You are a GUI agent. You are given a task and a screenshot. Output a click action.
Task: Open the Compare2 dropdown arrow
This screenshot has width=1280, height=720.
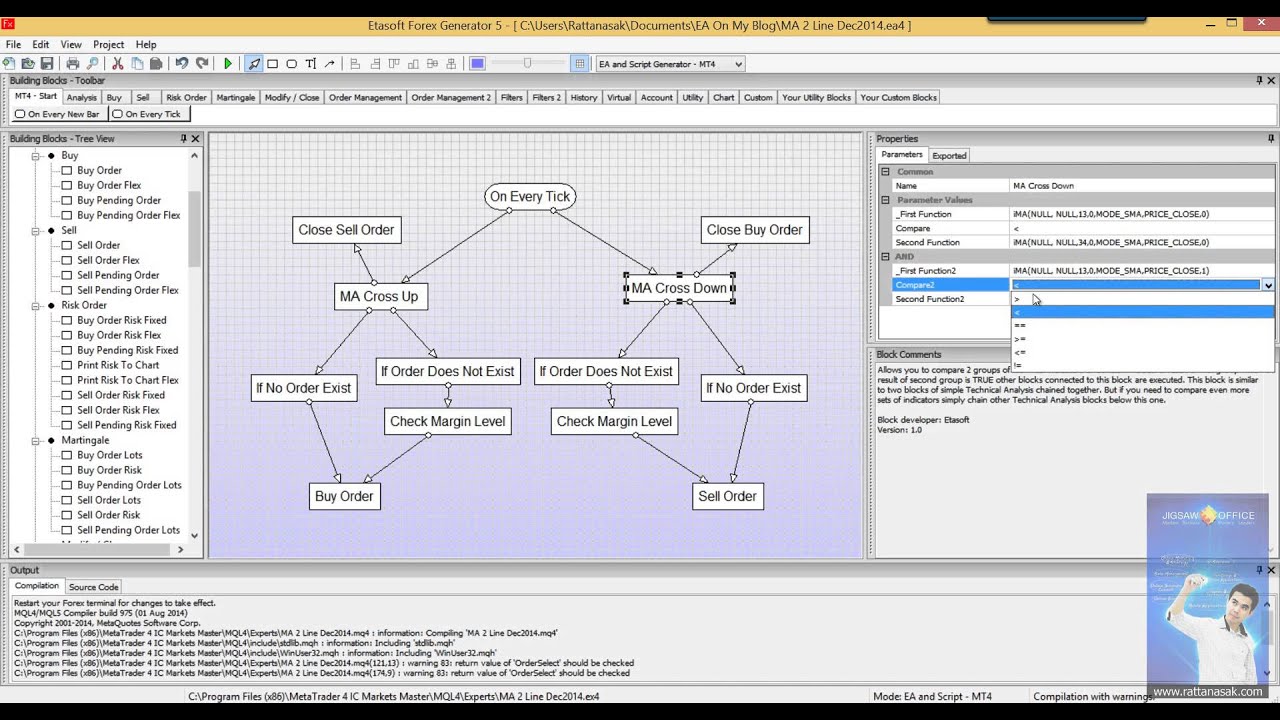(1268, 285)
